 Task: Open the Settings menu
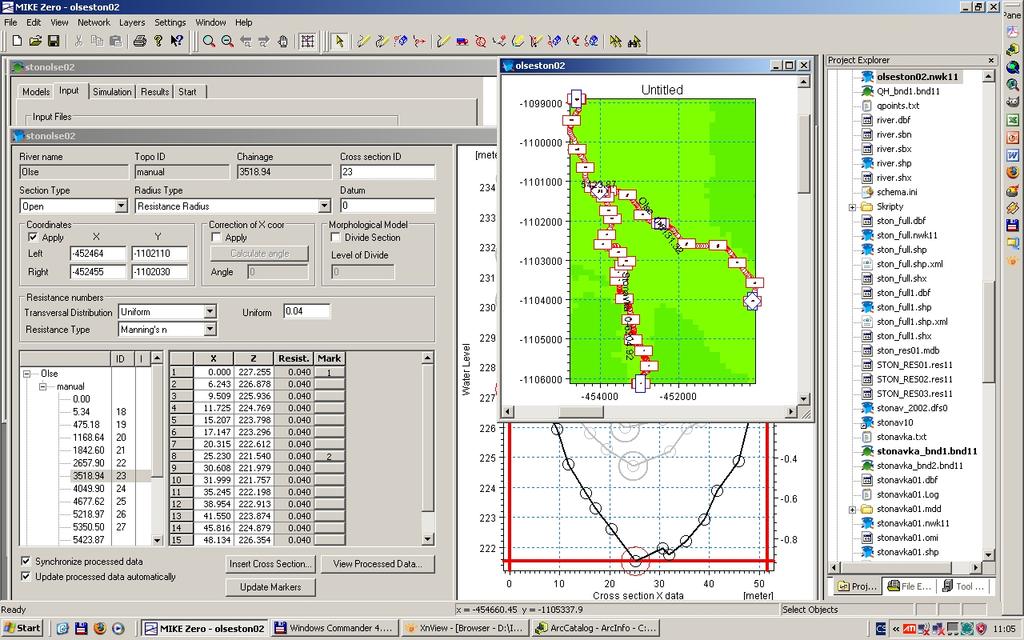tap(170, 22)
